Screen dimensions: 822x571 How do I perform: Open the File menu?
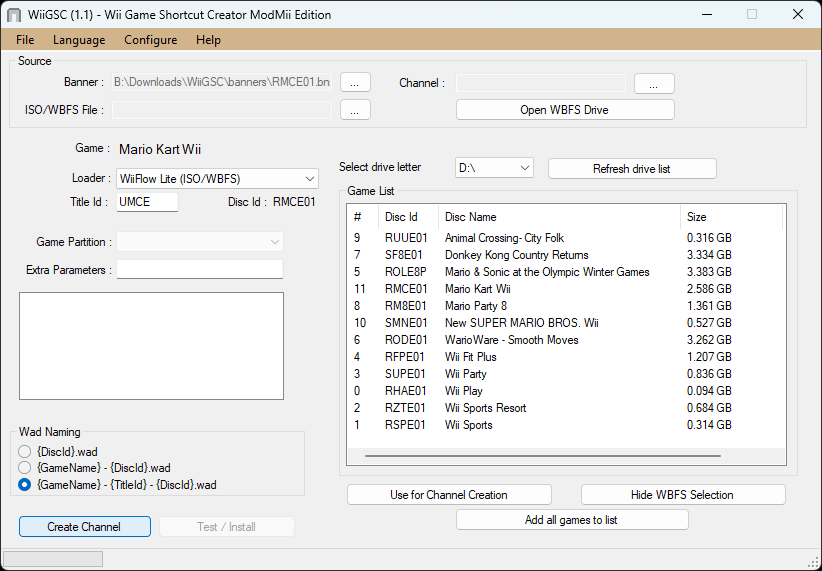(25, 40)
